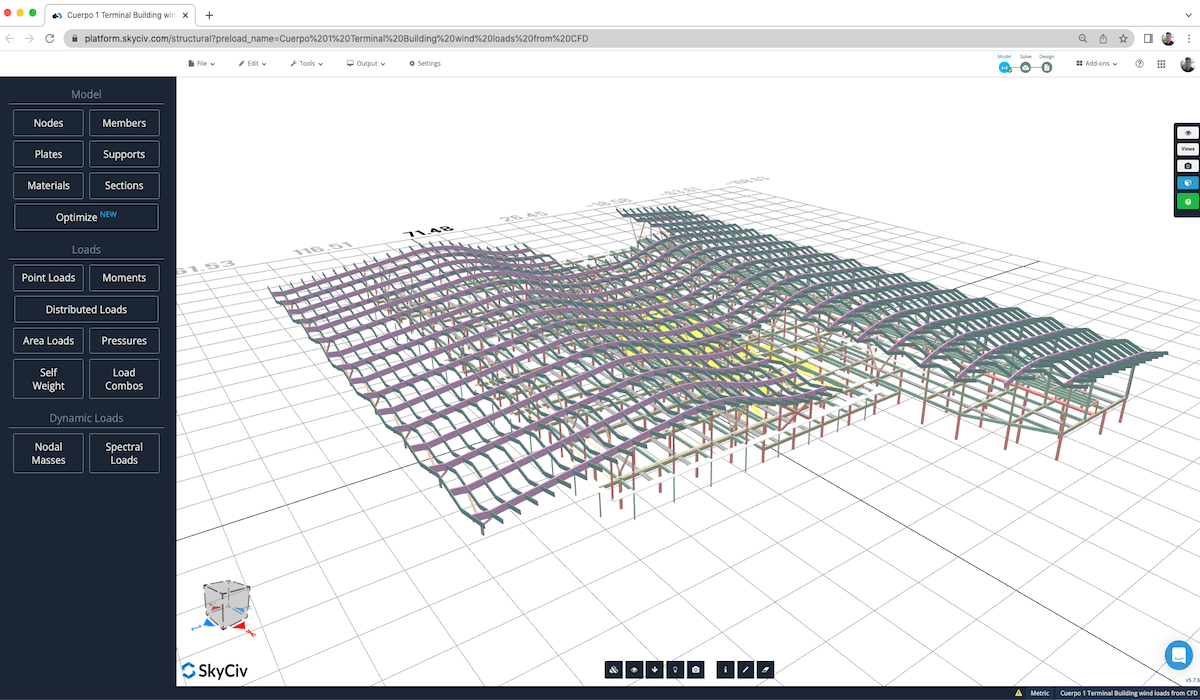The height and width of the screenshot is (700, 1200).
Task: Open the Load Combos panel
Action: (124, 378)
